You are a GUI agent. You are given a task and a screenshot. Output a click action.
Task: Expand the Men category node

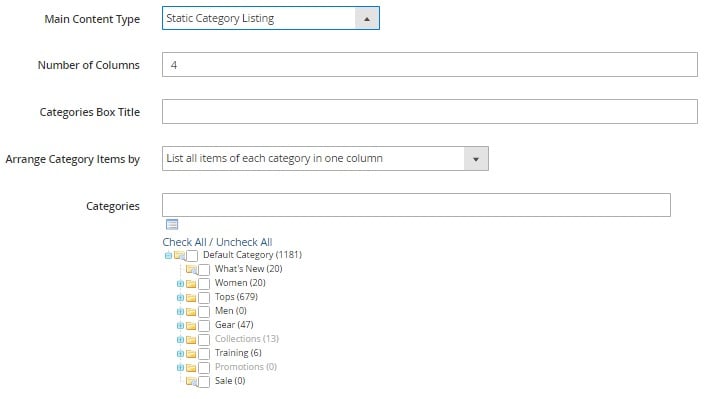(180, 312)
